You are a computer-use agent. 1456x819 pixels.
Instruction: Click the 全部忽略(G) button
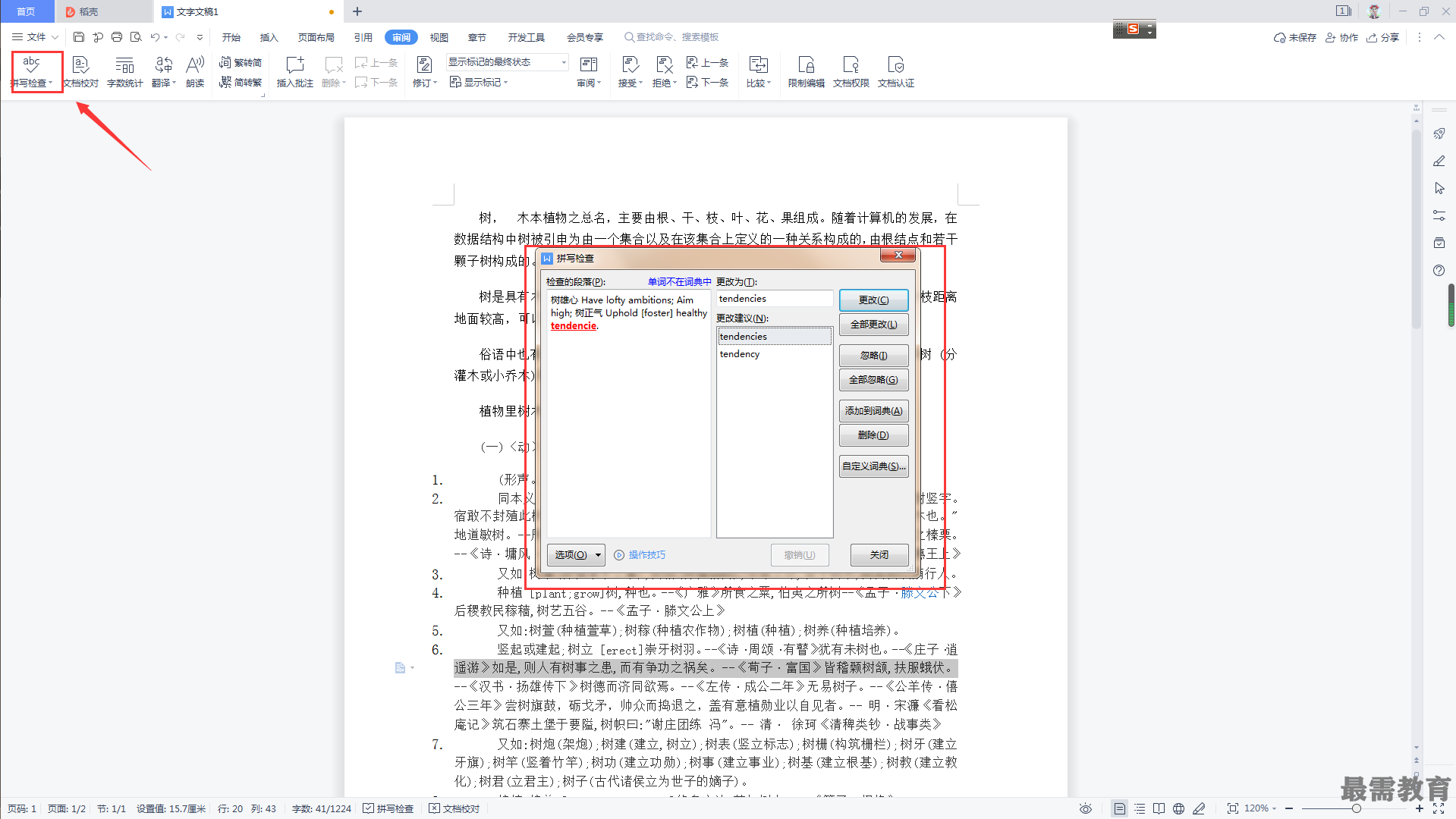(x=873, y=380)
